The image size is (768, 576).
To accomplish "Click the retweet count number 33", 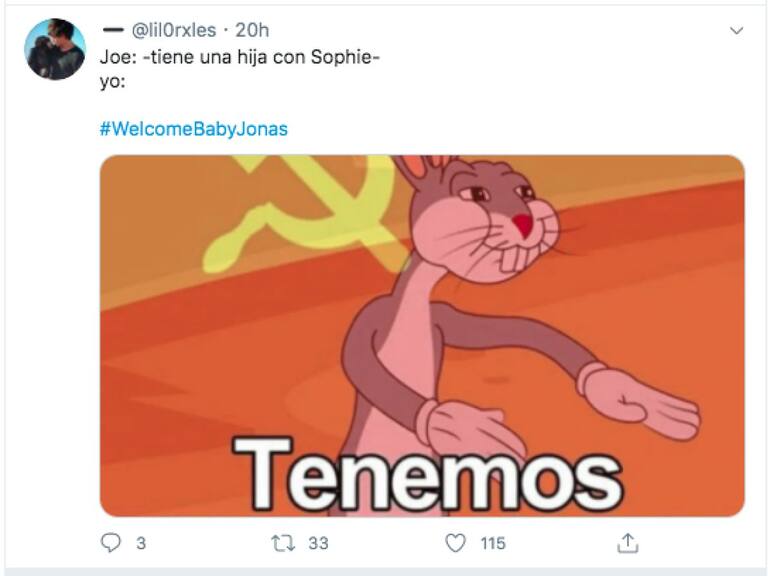I will click(x=318, y=543).
